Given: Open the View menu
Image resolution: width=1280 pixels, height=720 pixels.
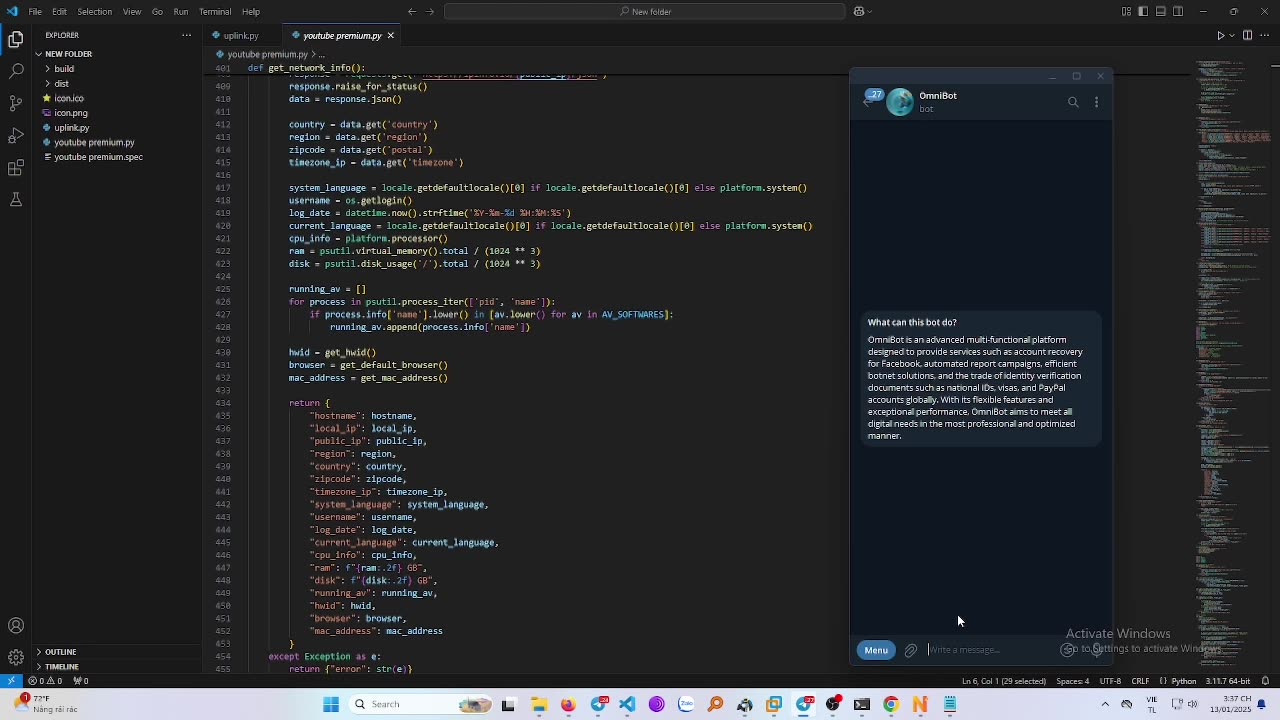Looking at the screenshot, I should 132,12.
